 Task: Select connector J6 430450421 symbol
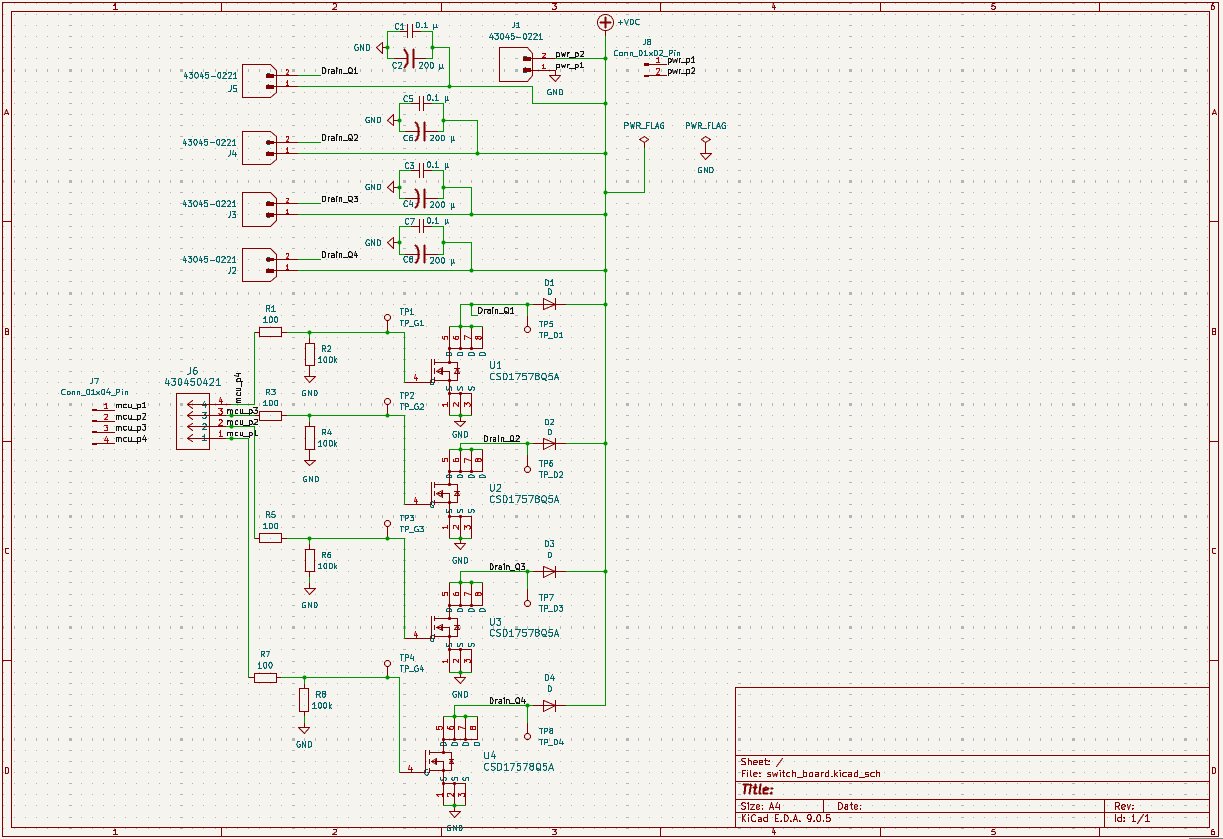[x=193, y=423]
